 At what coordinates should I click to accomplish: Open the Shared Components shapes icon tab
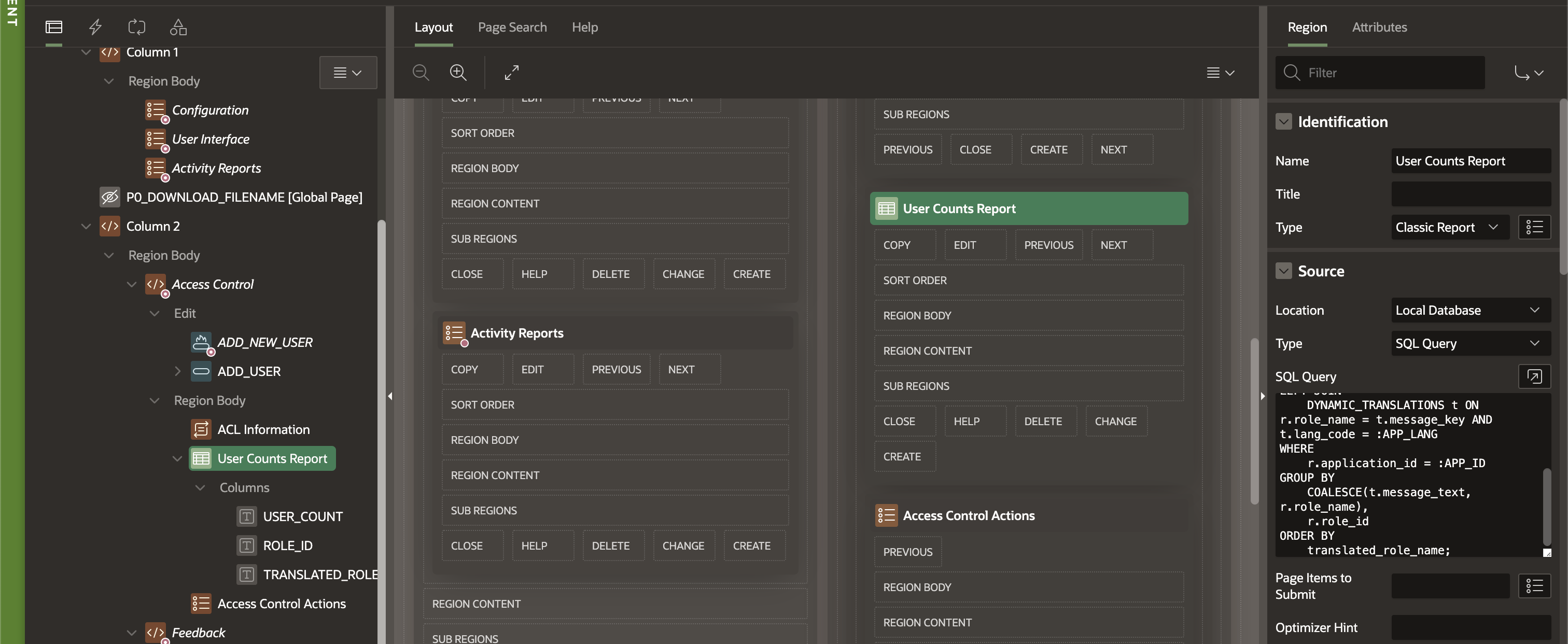tap(178, 27)
